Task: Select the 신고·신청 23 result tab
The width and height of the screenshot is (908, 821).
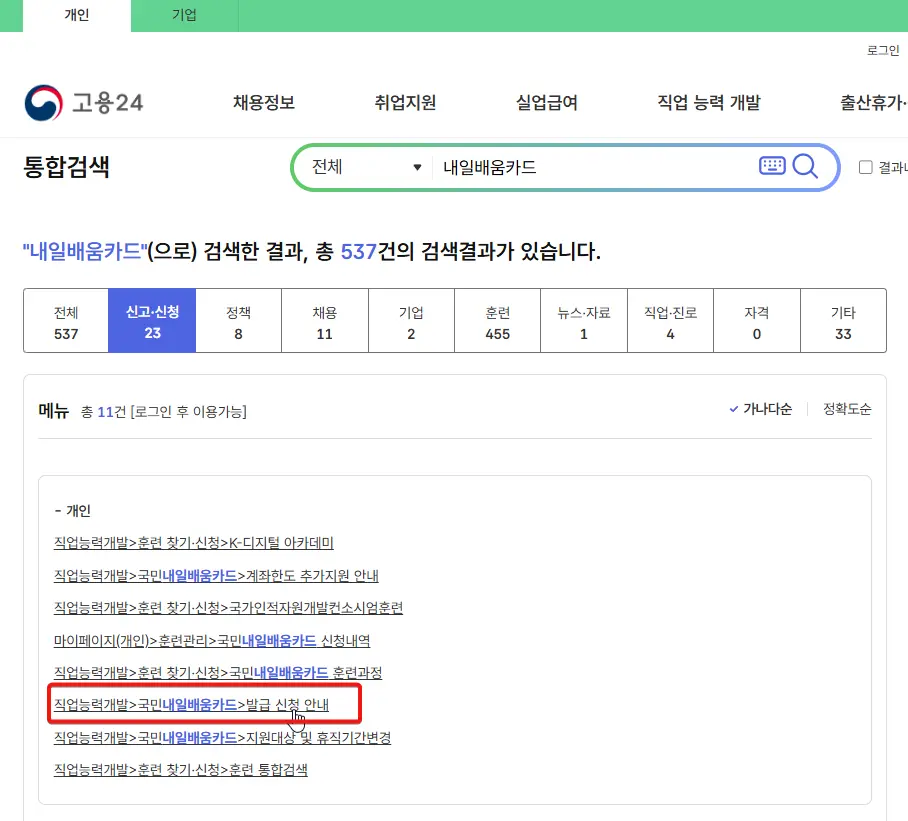Action: pyautogui.click(x=152, y=321)
